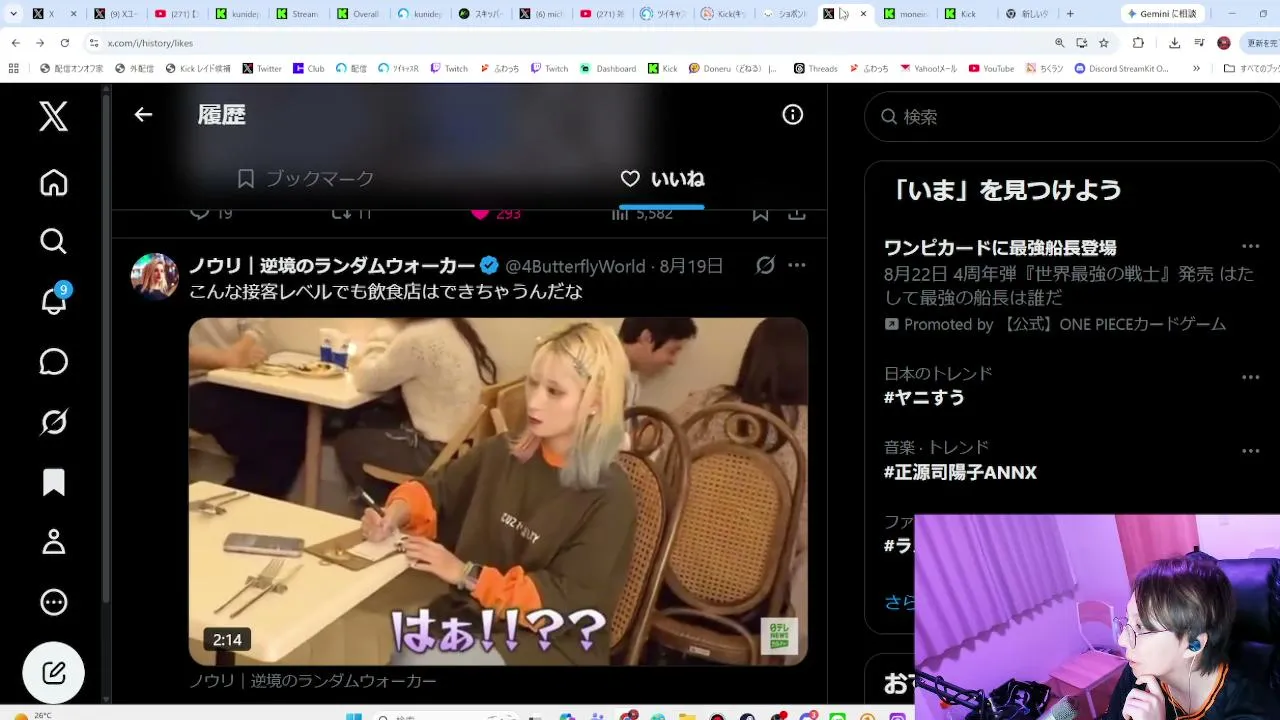
Task: Unlike the post with 293 likes
Action: [496, 213]
